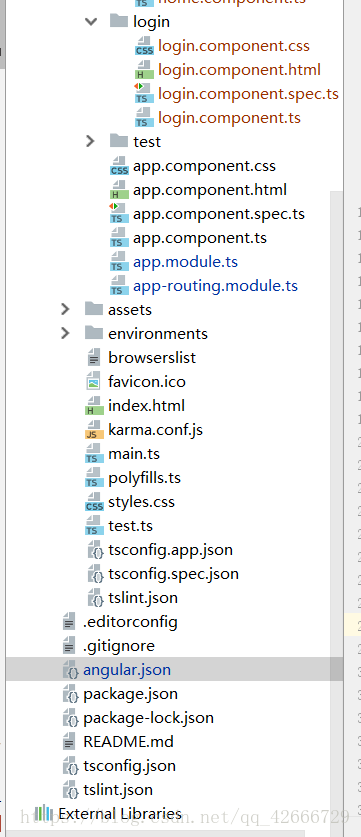Select the assets folder name
Viewport: 361px width, 837px height.
click(130, 310)
